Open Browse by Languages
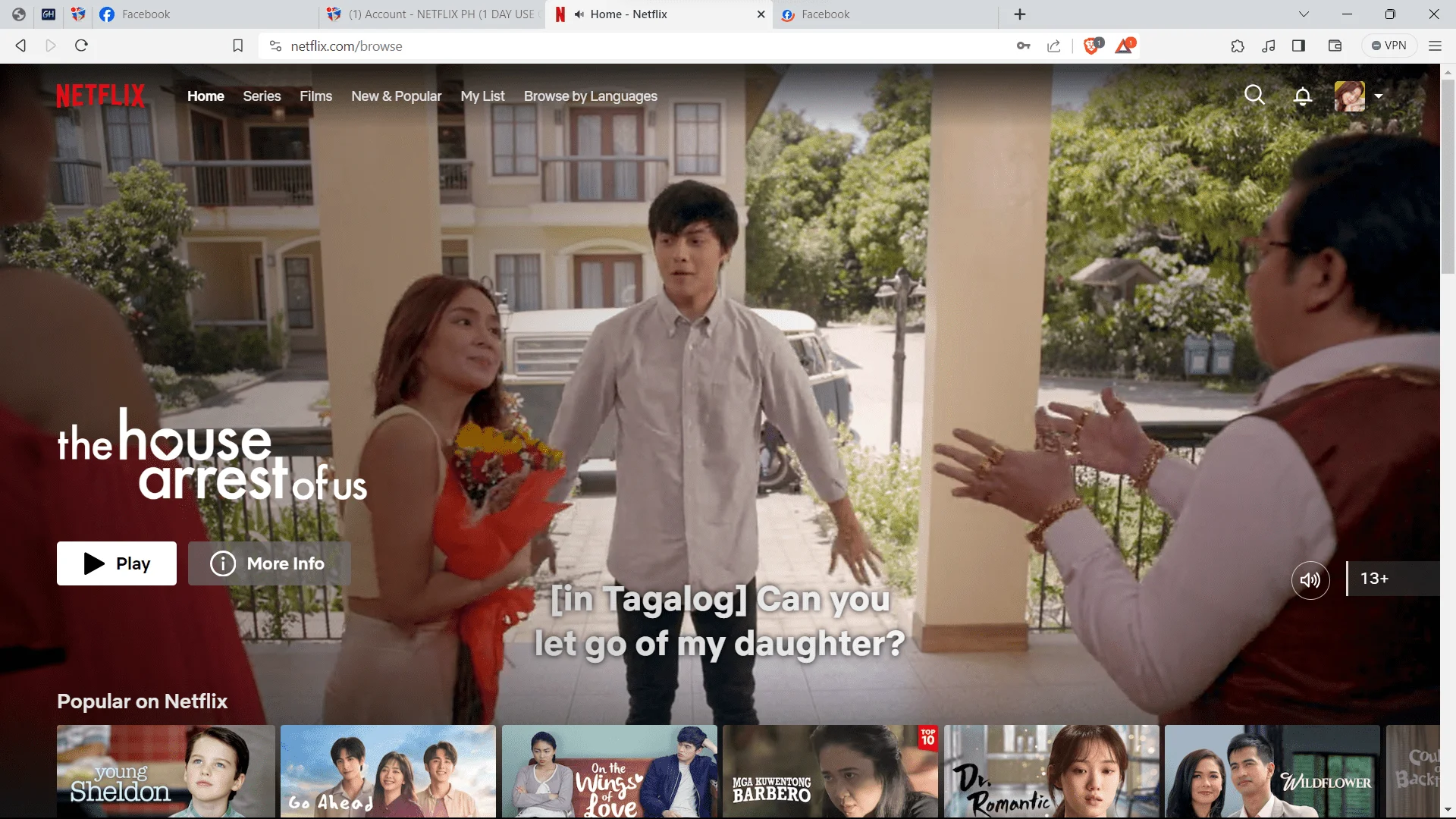 coord(590,96)
